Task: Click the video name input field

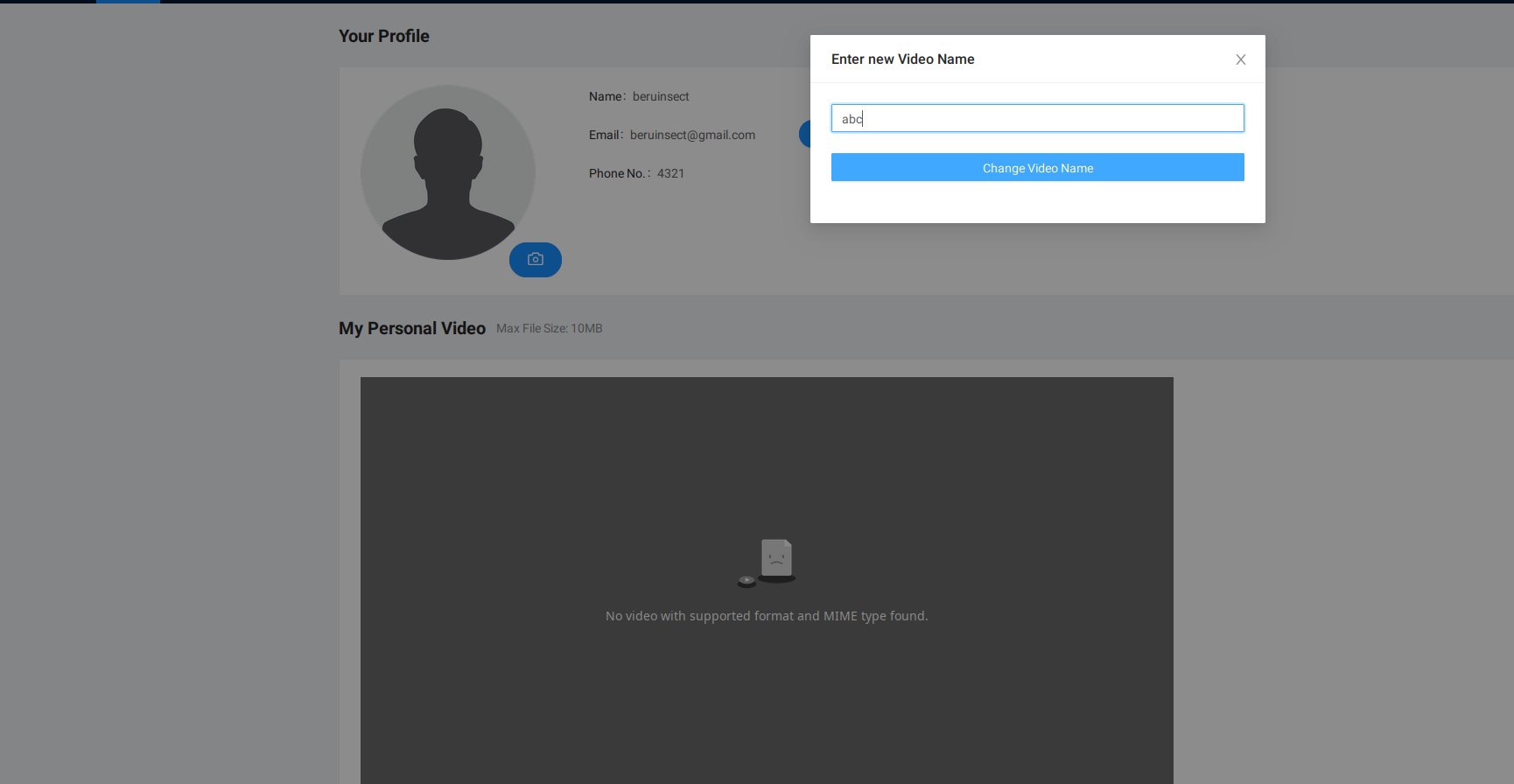Action: (1037, 118)
